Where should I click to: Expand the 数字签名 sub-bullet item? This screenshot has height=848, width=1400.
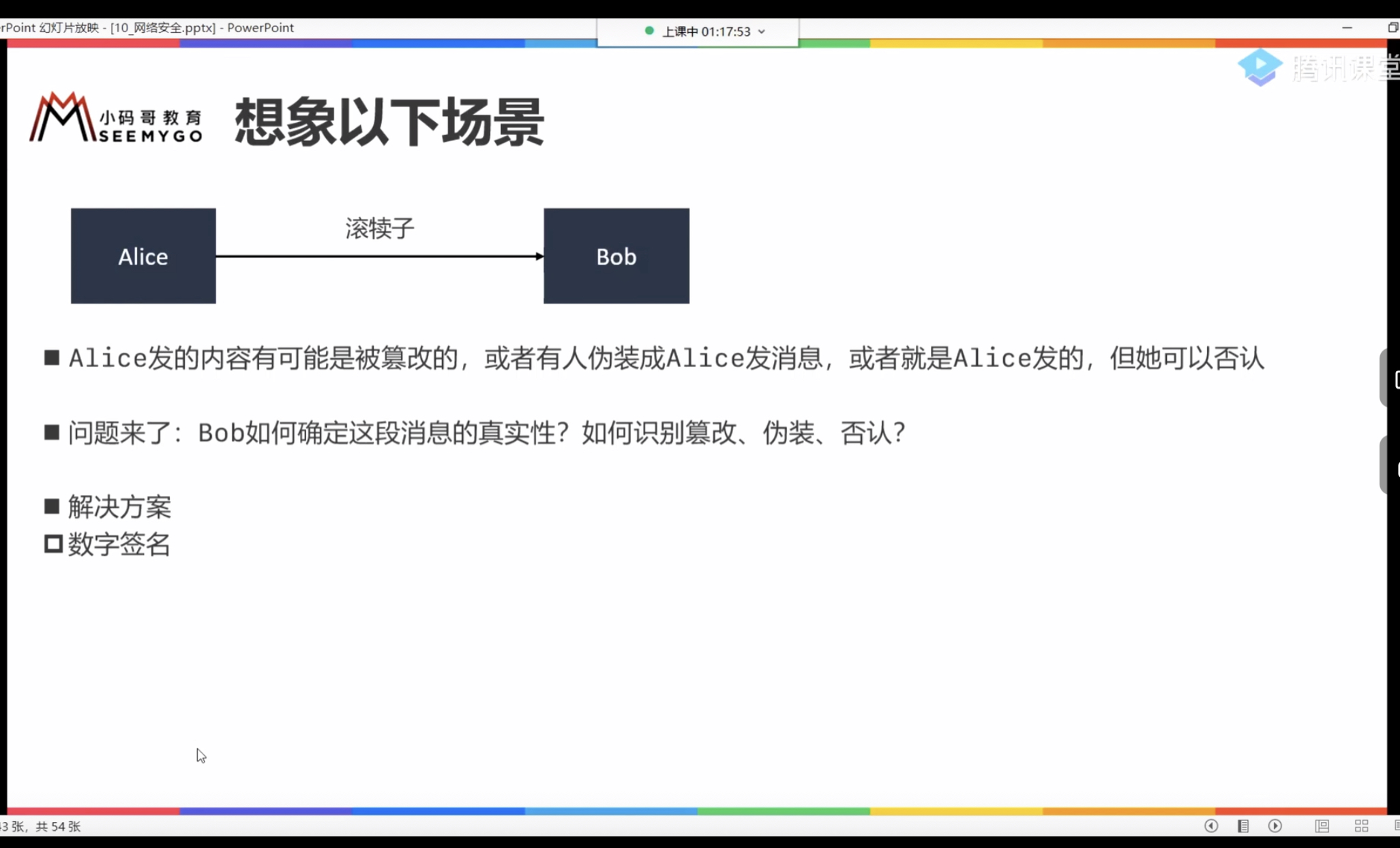tap(120, 544)
